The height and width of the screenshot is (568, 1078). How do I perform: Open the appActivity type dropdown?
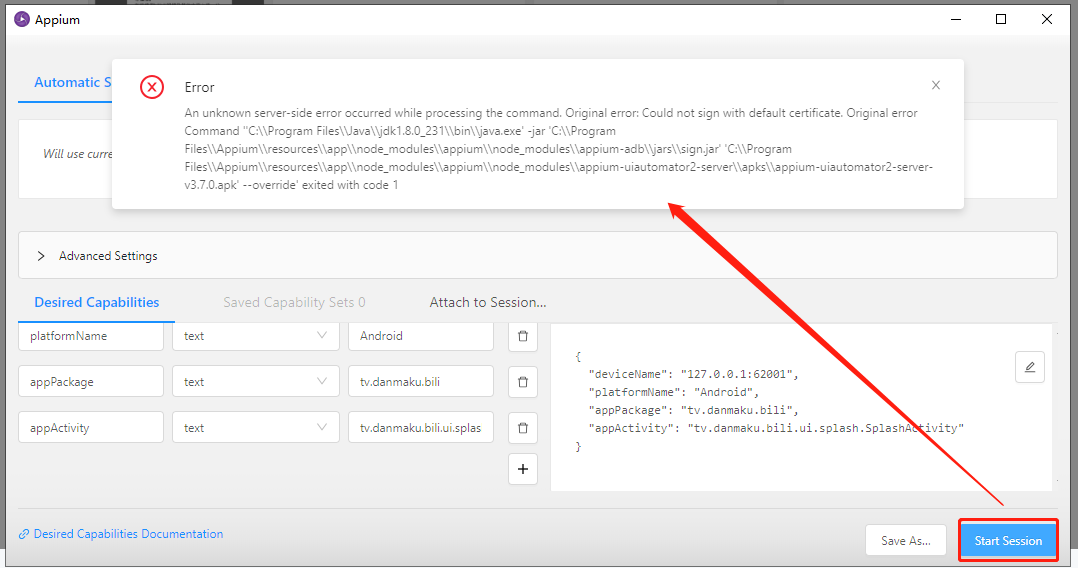[255, 428]
